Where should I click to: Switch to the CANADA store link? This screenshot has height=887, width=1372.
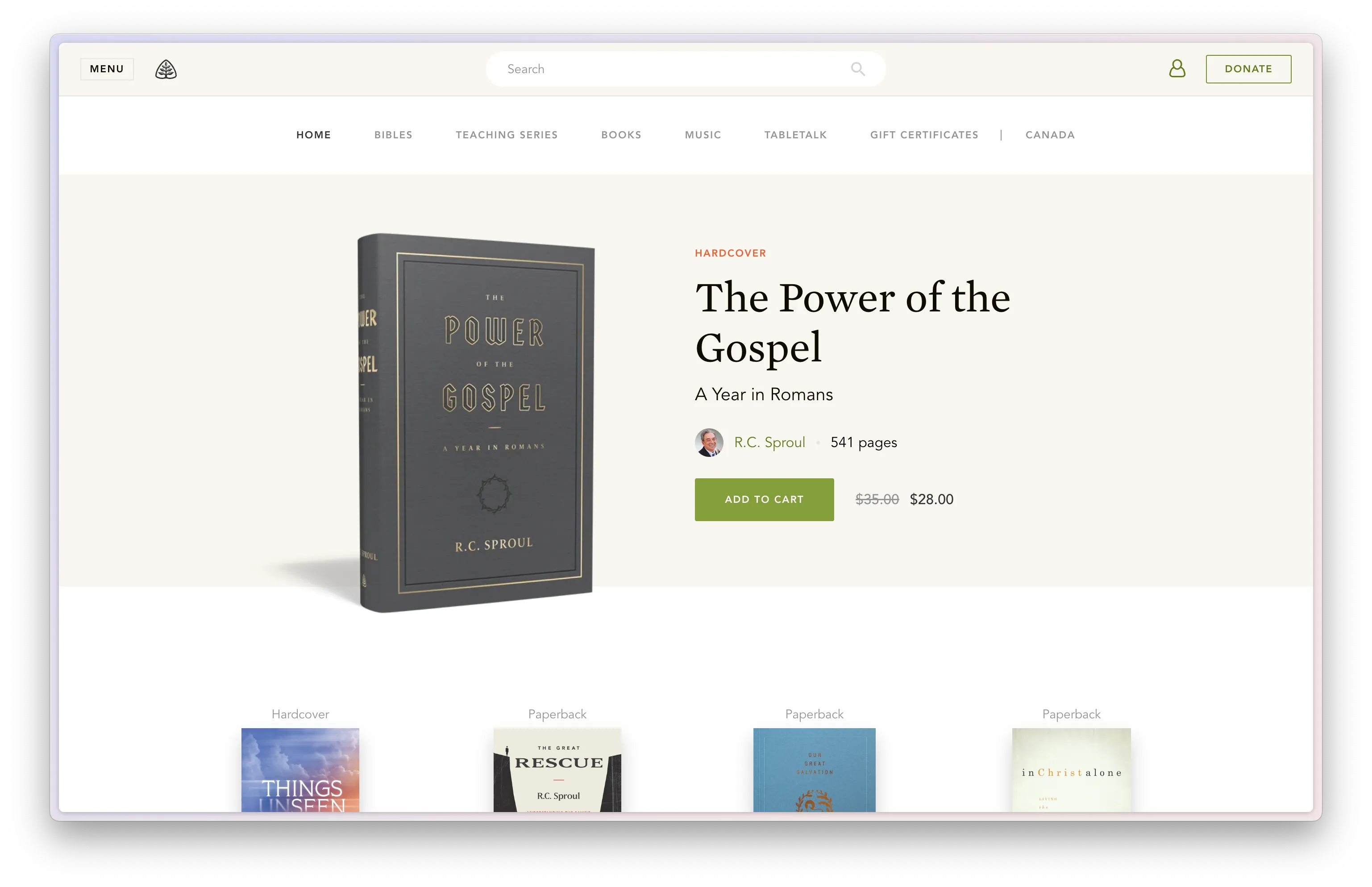1049,135
